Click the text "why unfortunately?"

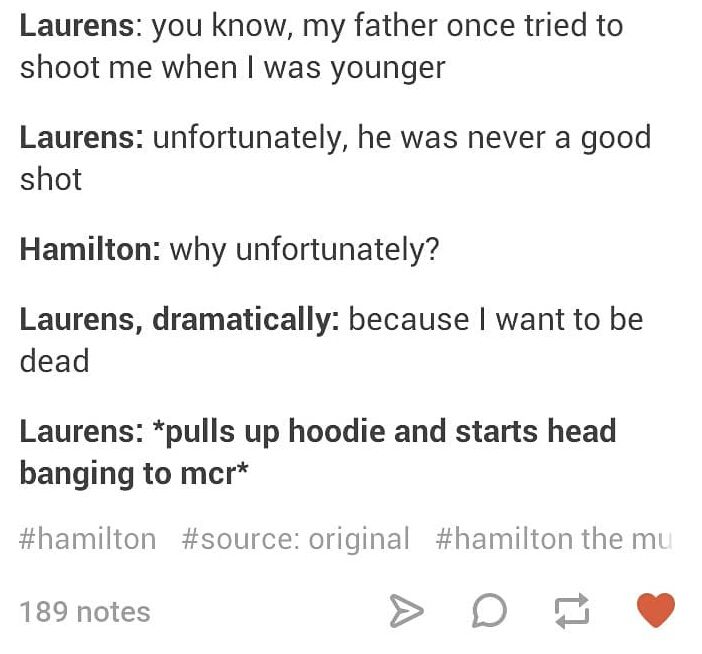(304, 249)
